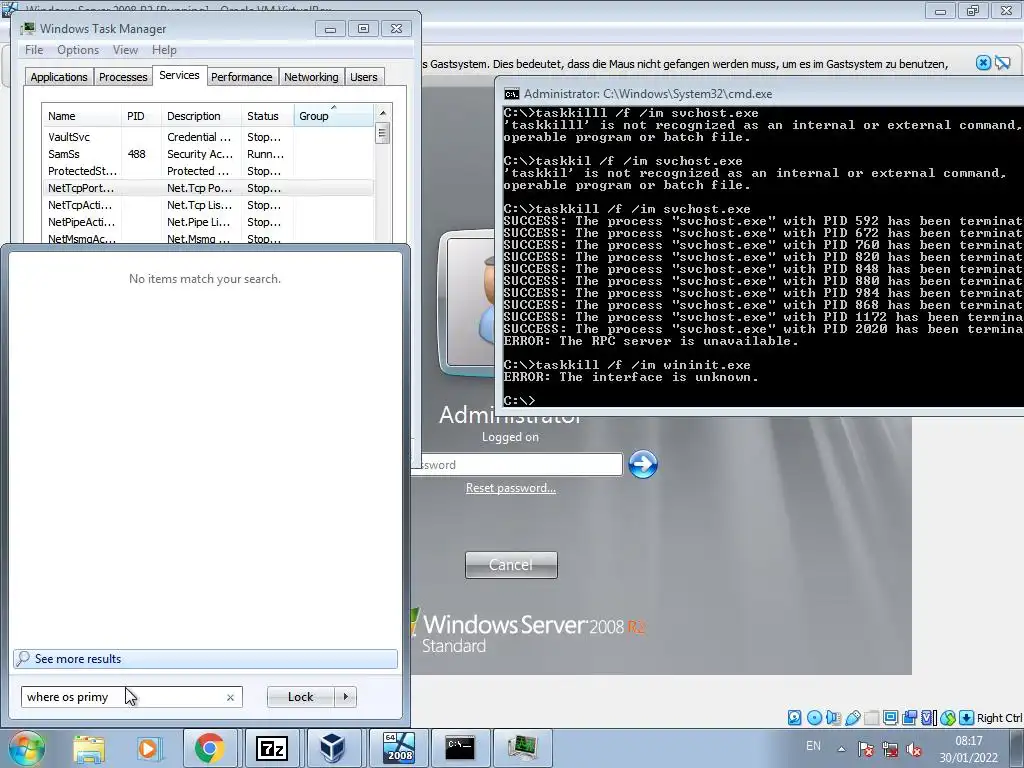Sort services by Status column header
Screen dimensions: 1024x768
(x=267, y=116)
